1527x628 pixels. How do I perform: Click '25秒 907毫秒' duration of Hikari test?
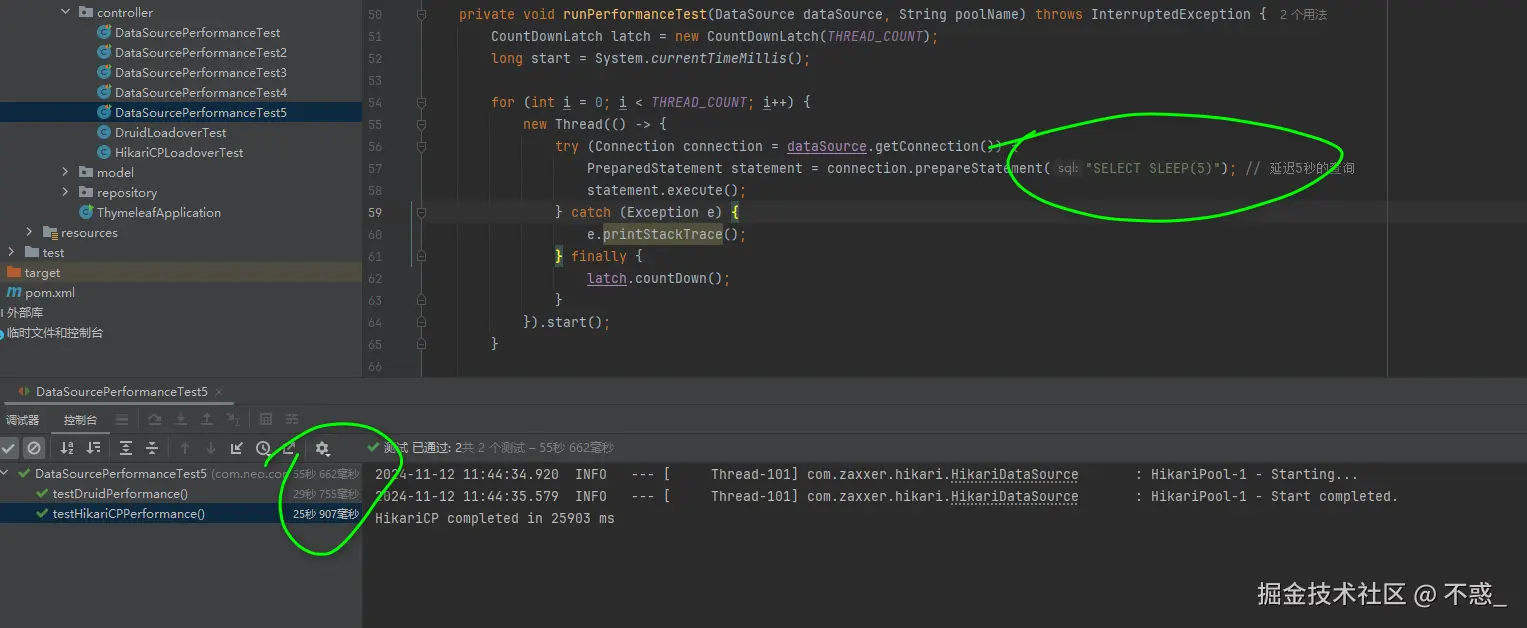point(326,514)
